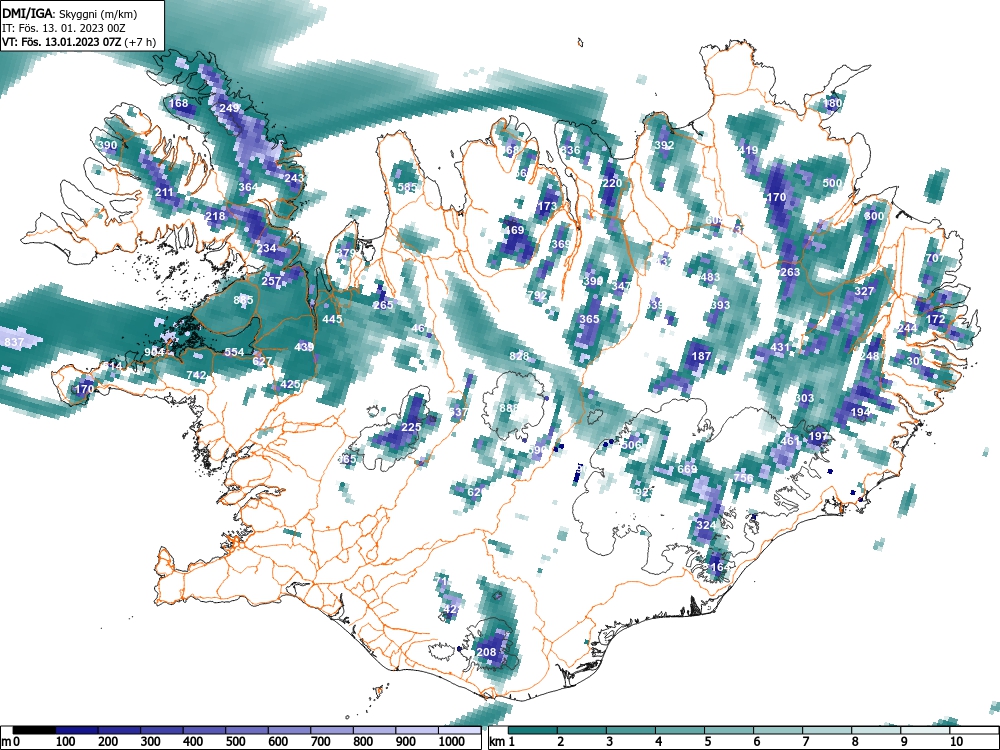Click the '10' label on the km scale
Screen dimensions: 1000x750
tap(955, 742)
